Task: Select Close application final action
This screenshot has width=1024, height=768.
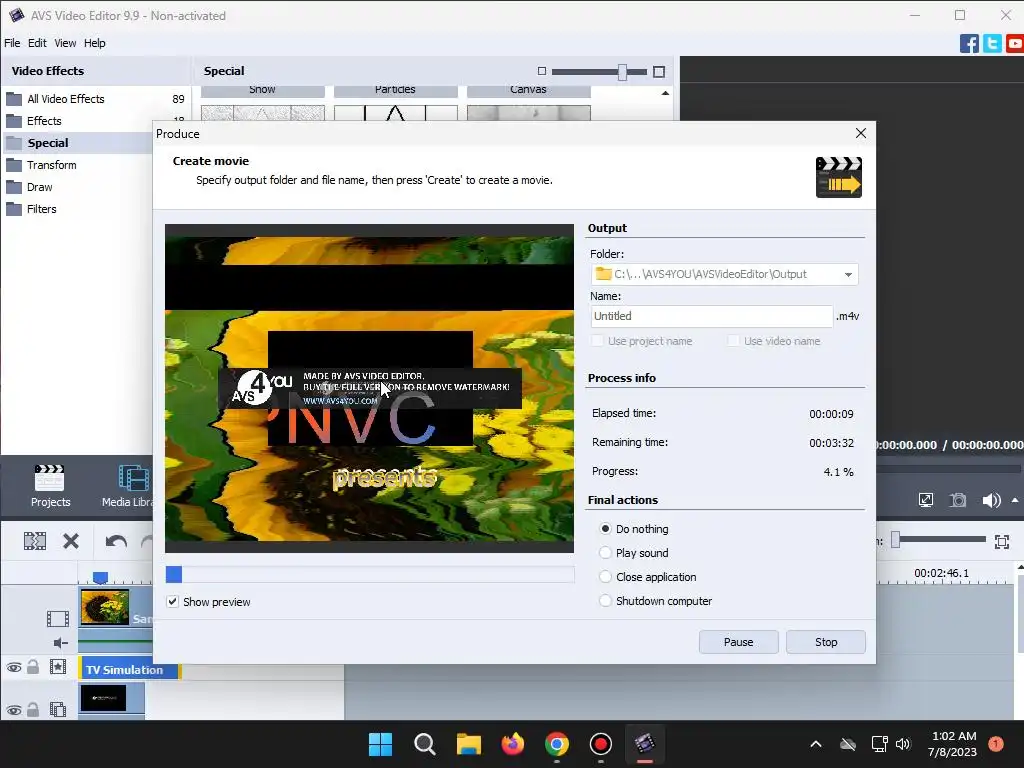Action: coord(605,577)
